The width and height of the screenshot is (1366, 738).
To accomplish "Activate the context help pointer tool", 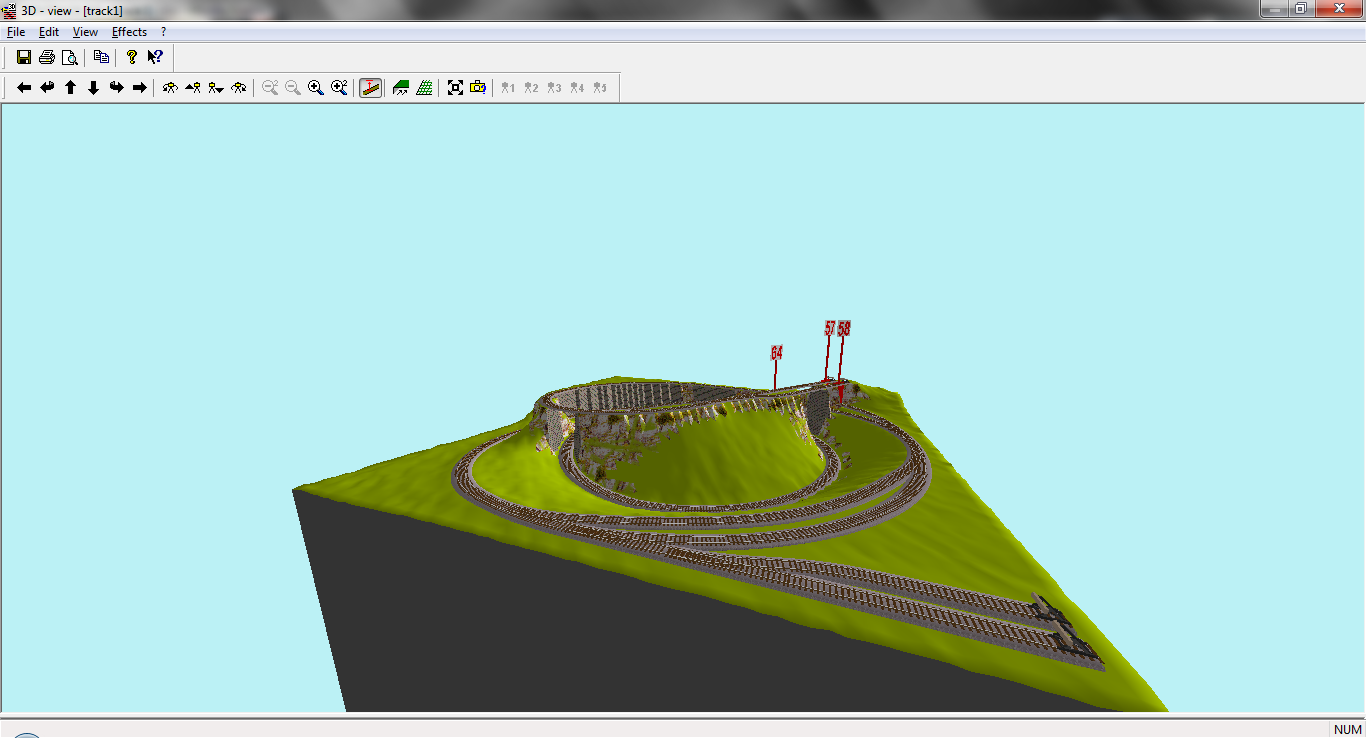I will point(155,57).
